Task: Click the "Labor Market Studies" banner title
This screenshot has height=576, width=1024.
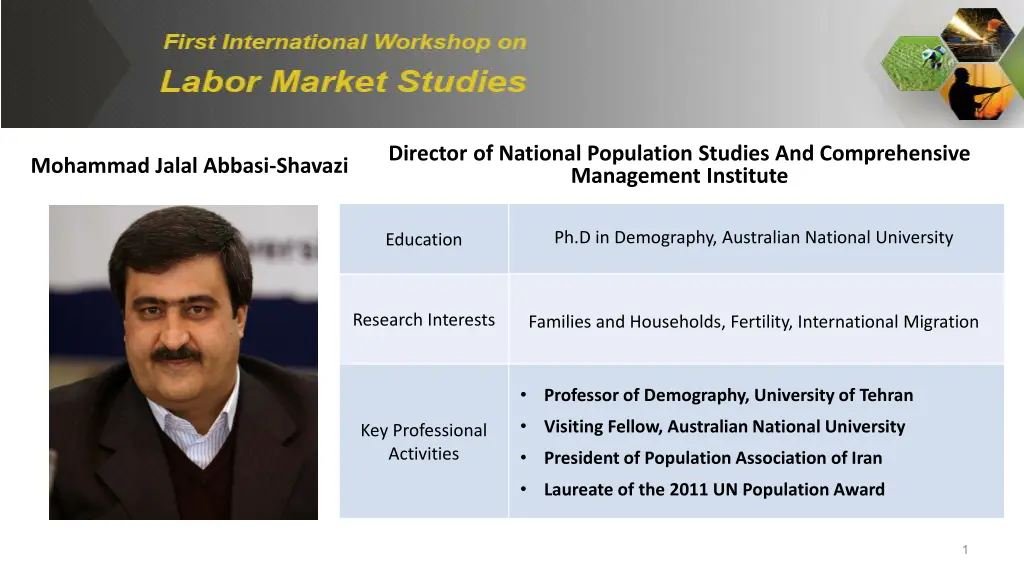Action: pos(343,82)
